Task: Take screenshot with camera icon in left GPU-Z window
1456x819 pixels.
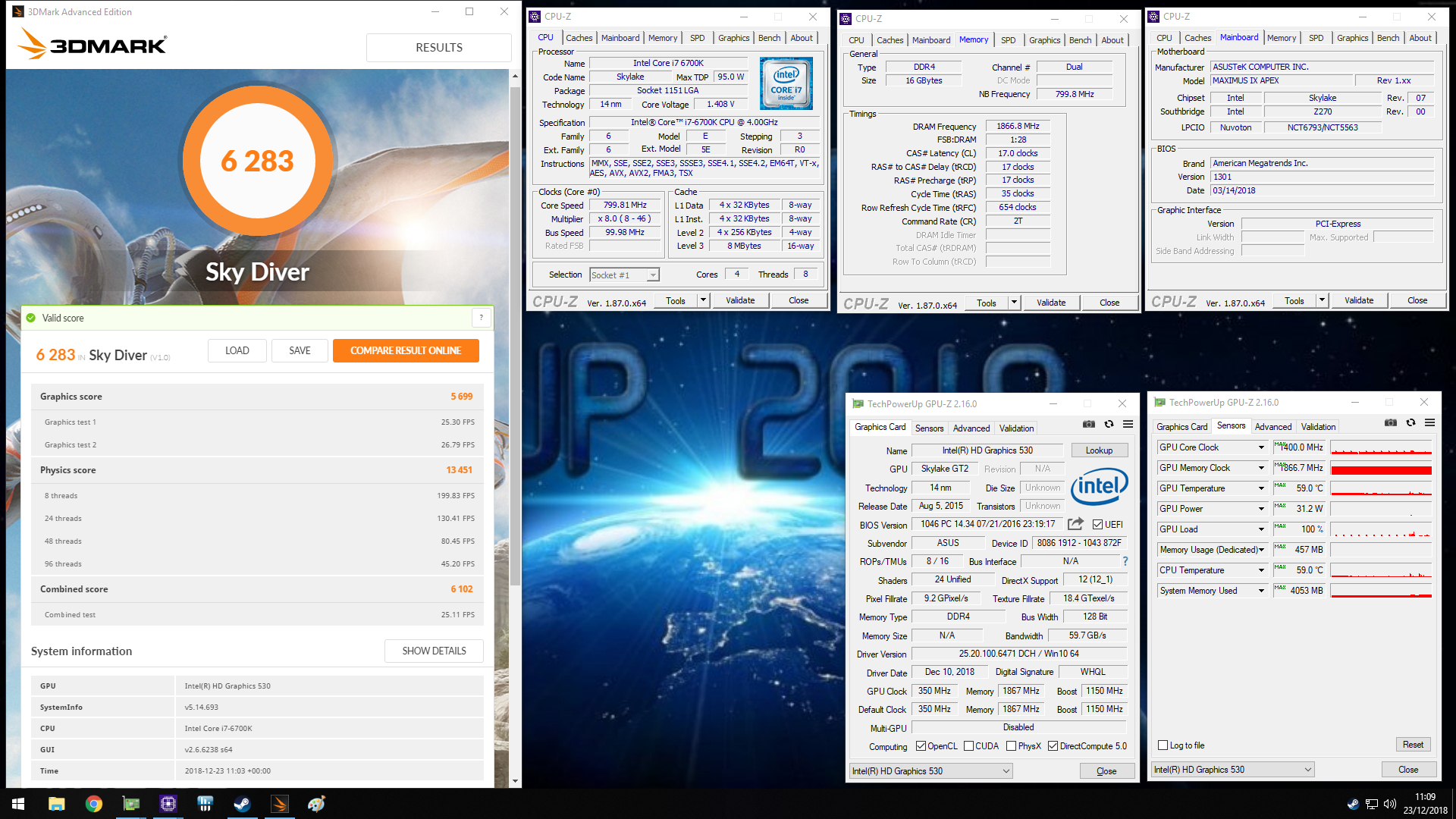Action: (1088, 424)
